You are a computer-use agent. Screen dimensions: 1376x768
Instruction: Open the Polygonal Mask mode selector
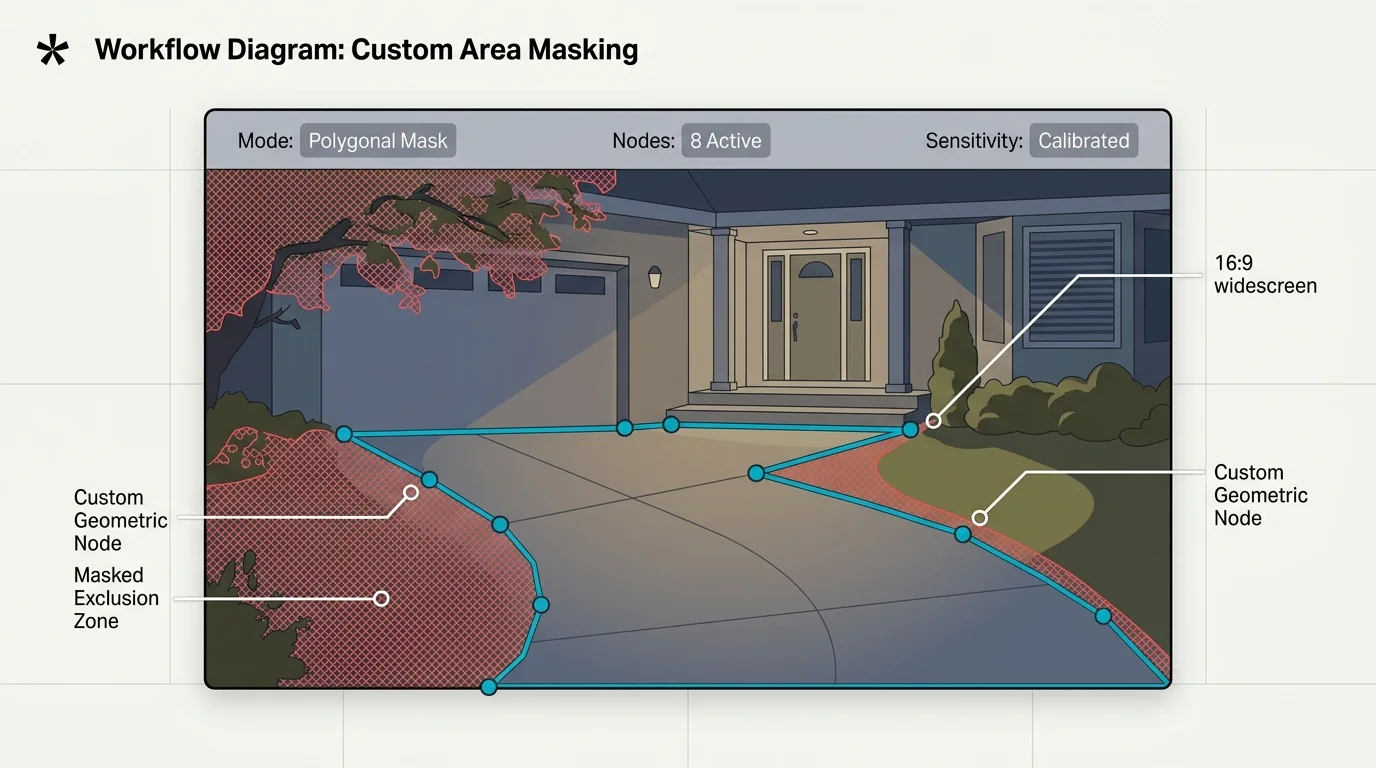pyautogui.click(x=378, y=141)
